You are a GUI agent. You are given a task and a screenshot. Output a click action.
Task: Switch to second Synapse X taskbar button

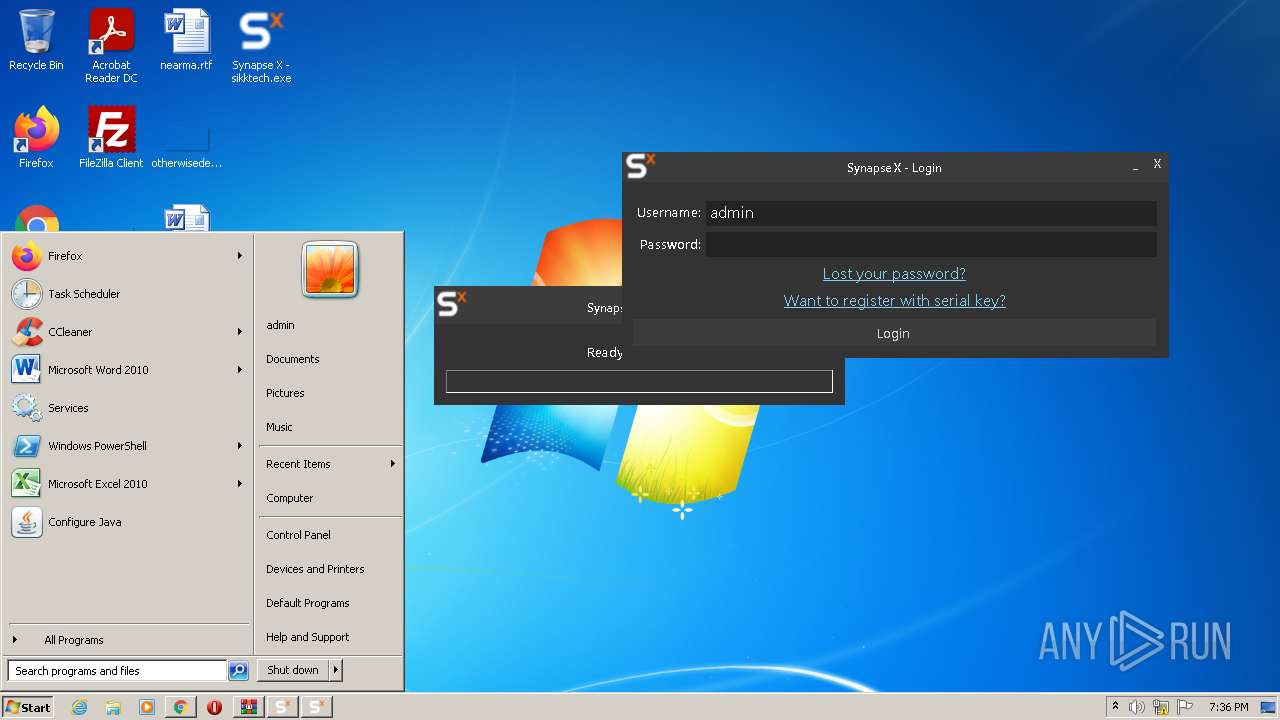(x=316, y=707)
